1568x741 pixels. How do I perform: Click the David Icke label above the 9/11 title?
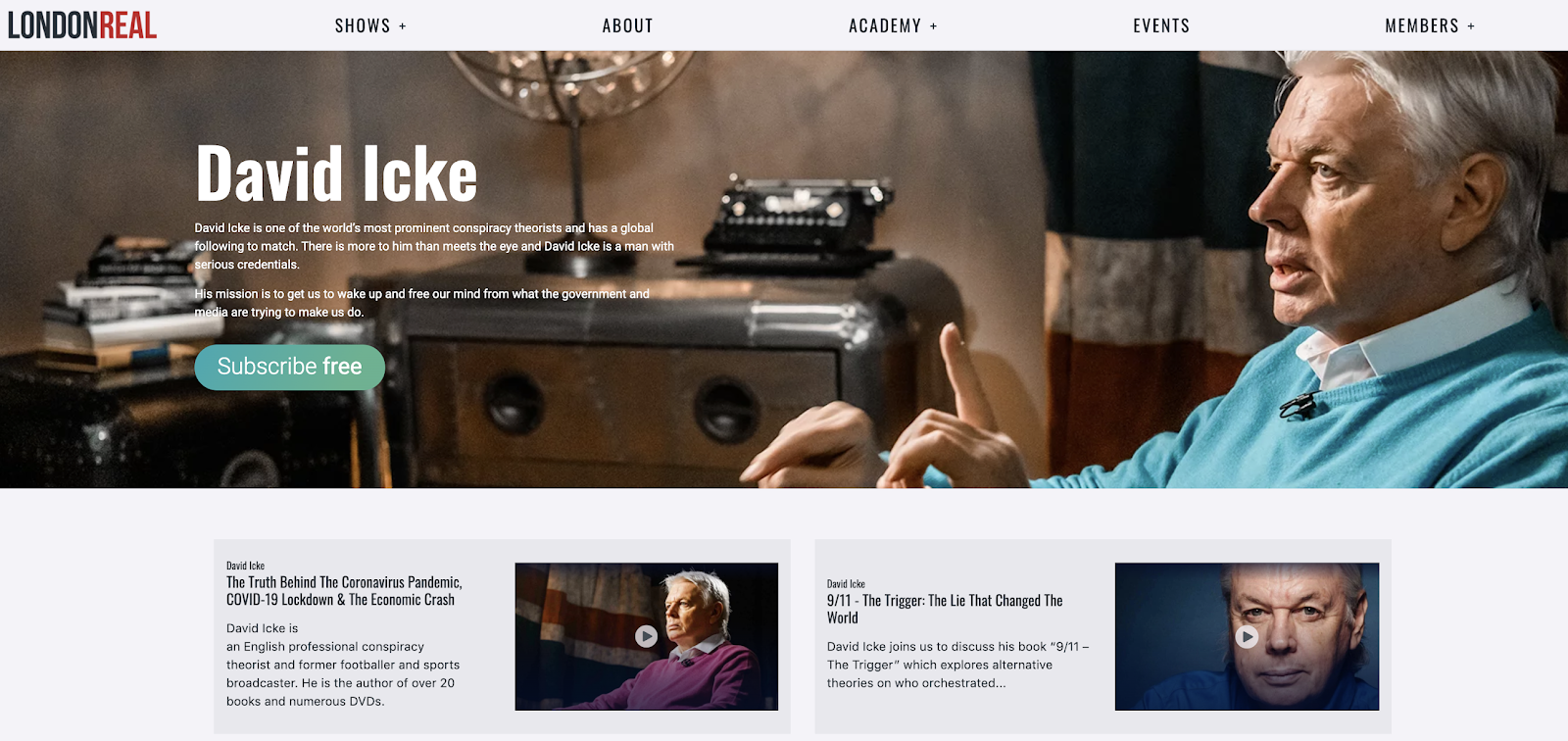(846, 583)
